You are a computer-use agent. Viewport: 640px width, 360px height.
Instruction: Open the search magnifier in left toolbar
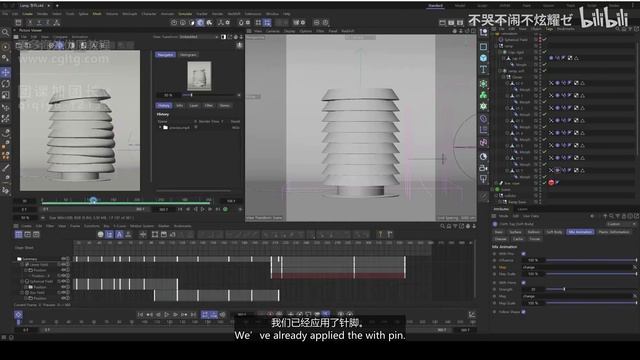5,32
